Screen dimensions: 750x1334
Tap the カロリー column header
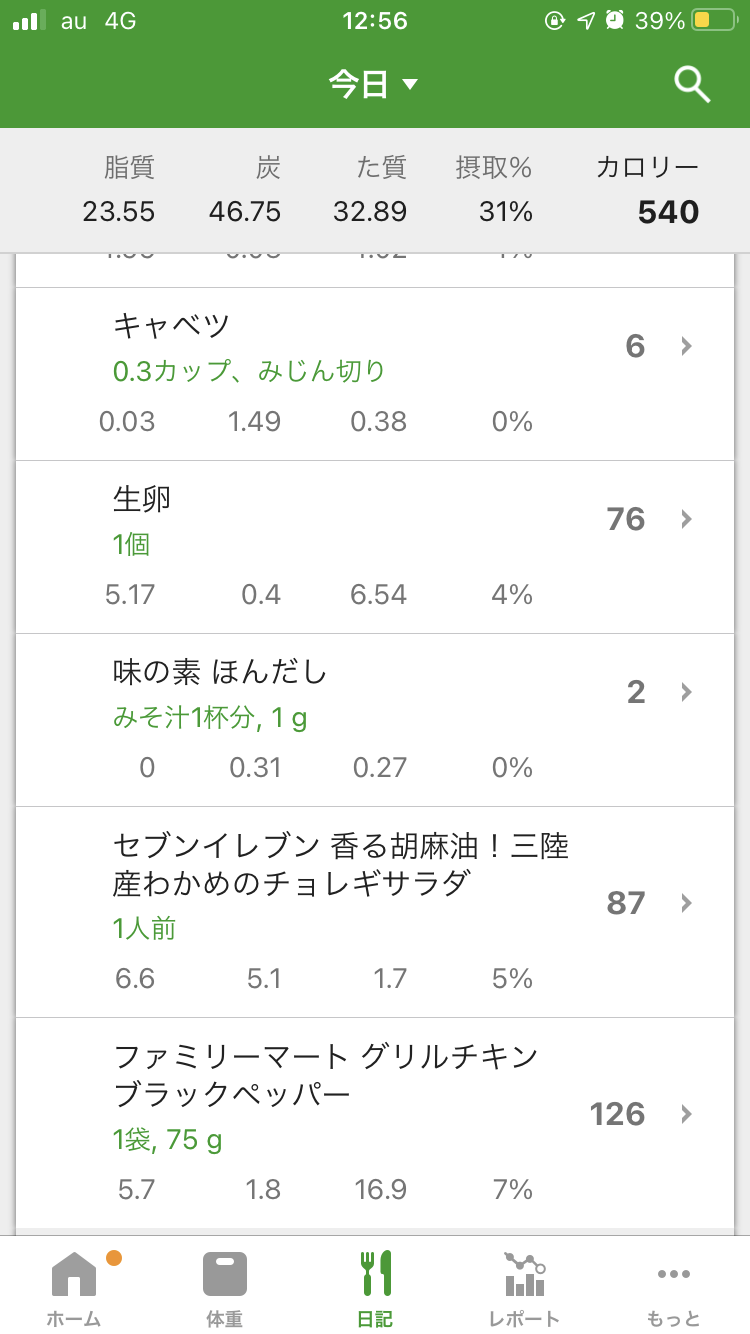(647, 167)
